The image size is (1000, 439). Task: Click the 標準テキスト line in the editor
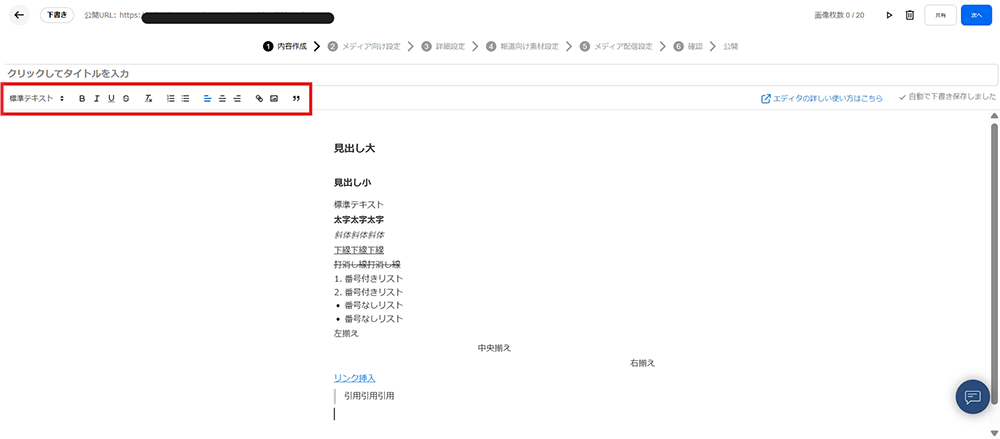(359, 205)
